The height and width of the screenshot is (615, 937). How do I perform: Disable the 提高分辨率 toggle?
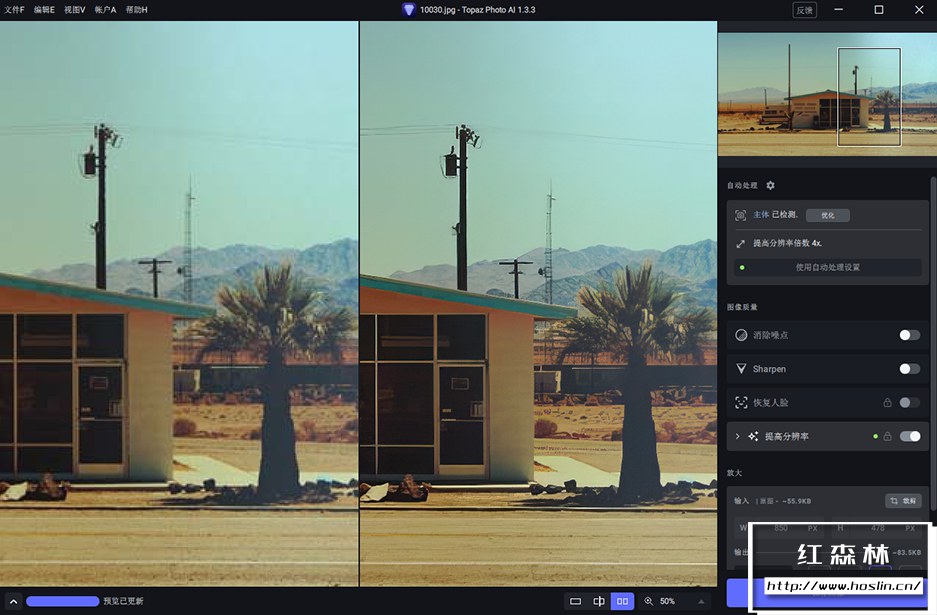point(910,436)
